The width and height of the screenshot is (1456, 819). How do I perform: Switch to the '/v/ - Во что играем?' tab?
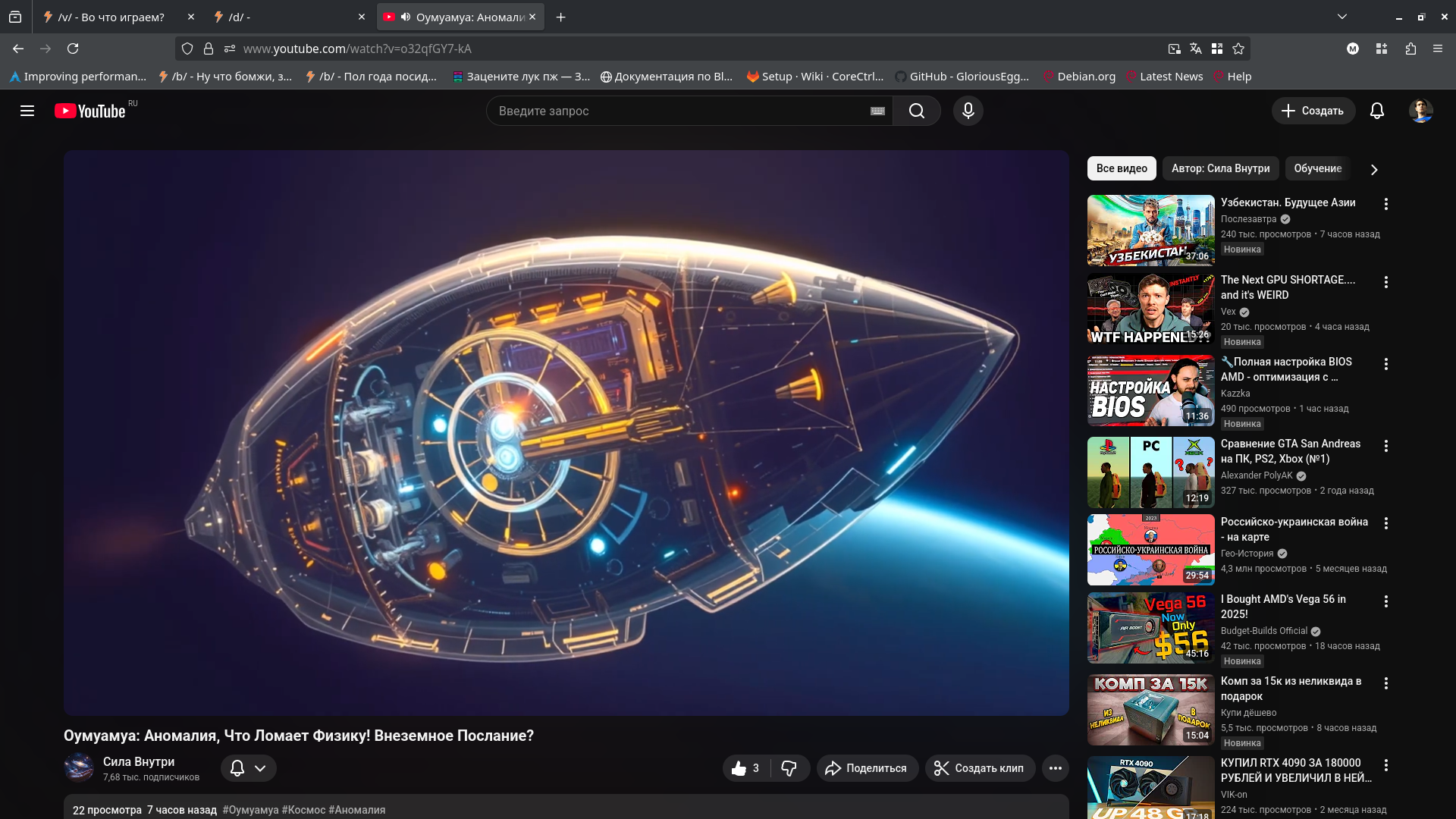click(111, 17)
